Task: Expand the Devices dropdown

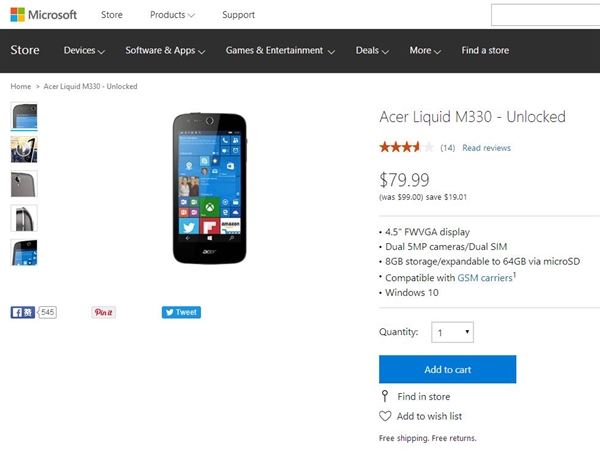Action: 84,51
